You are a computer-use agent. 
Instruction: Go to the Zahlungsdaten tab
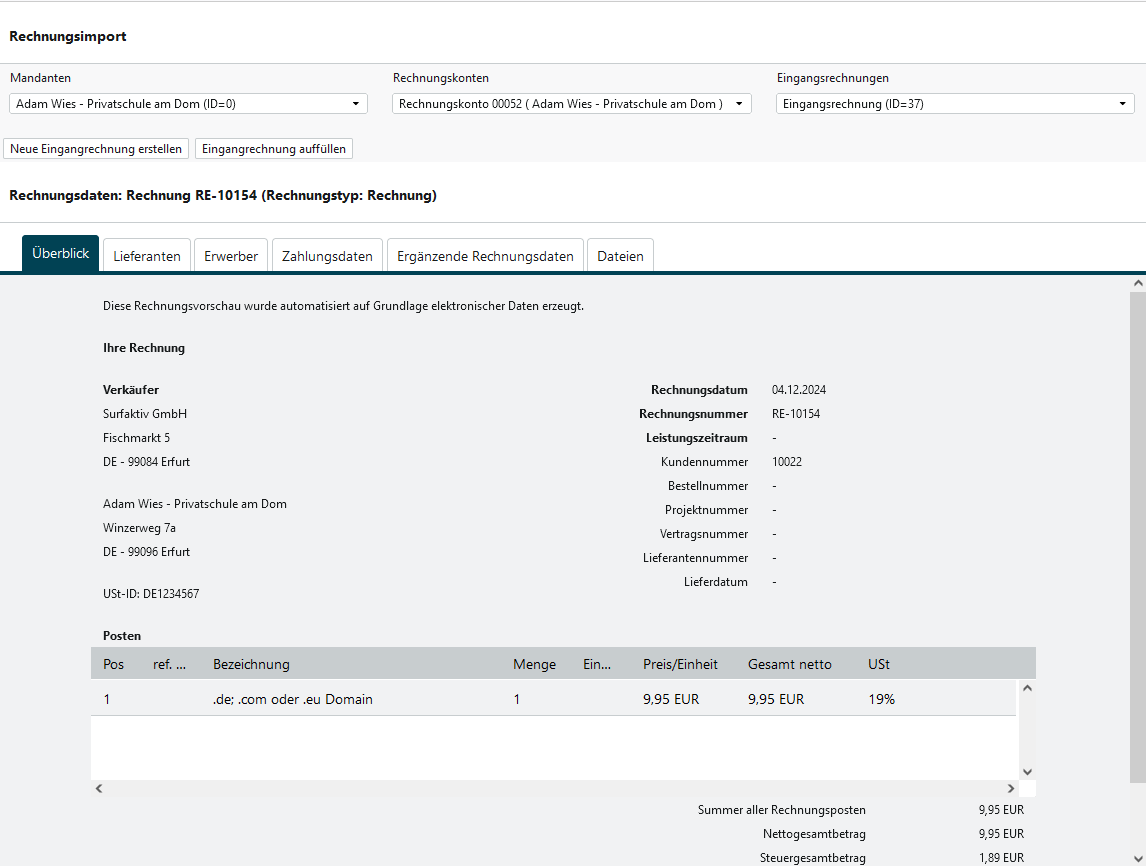328,256
